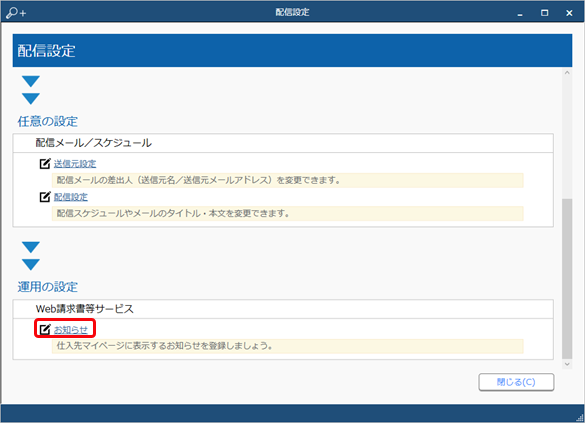Select the Web請求書等サービス section header
The width and height of the screenshot is (585, 423).
tap(283, 309)
